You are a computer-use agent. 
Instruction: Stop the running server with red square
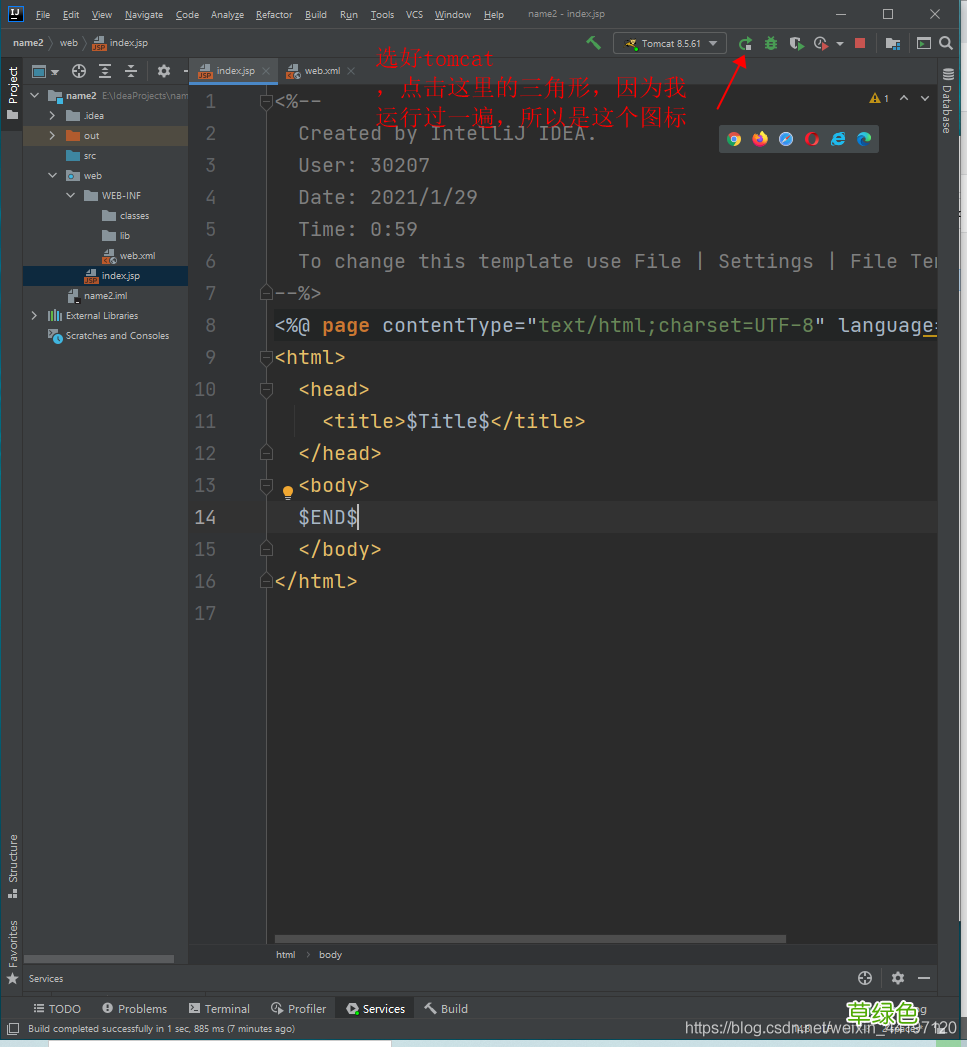pyautogui.click(x=860, y=44)
